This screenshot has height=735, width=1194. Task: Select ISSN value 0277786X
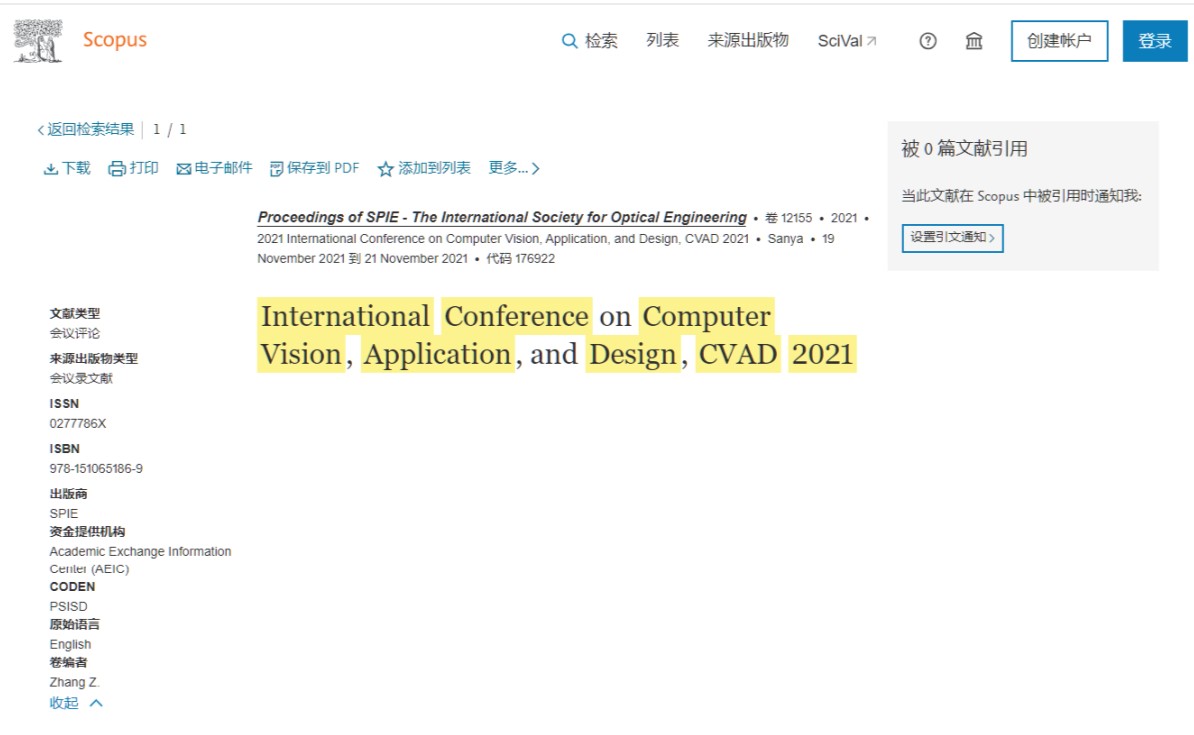click(78, 423)
